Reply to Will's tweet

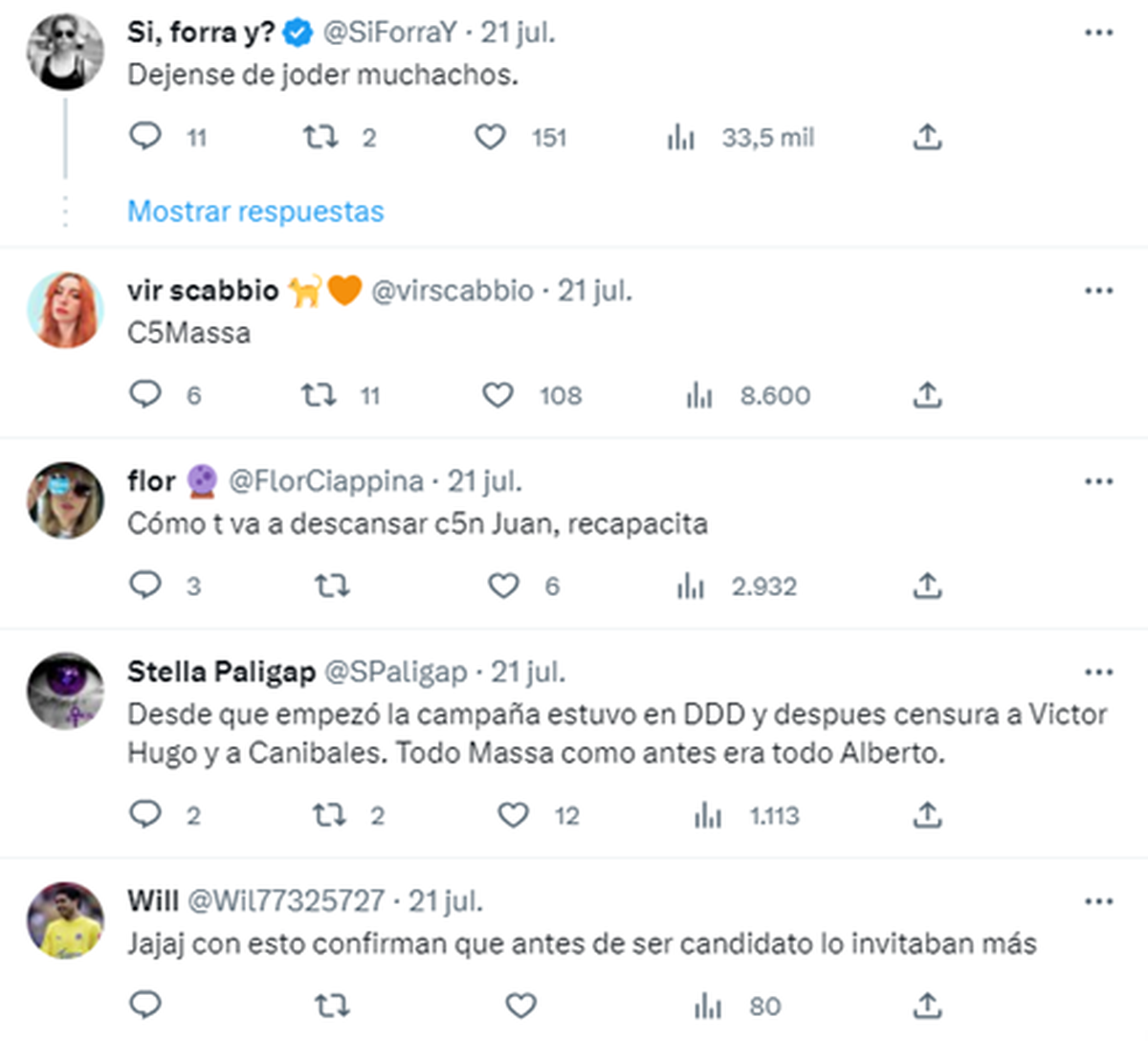coord(145,1005)
